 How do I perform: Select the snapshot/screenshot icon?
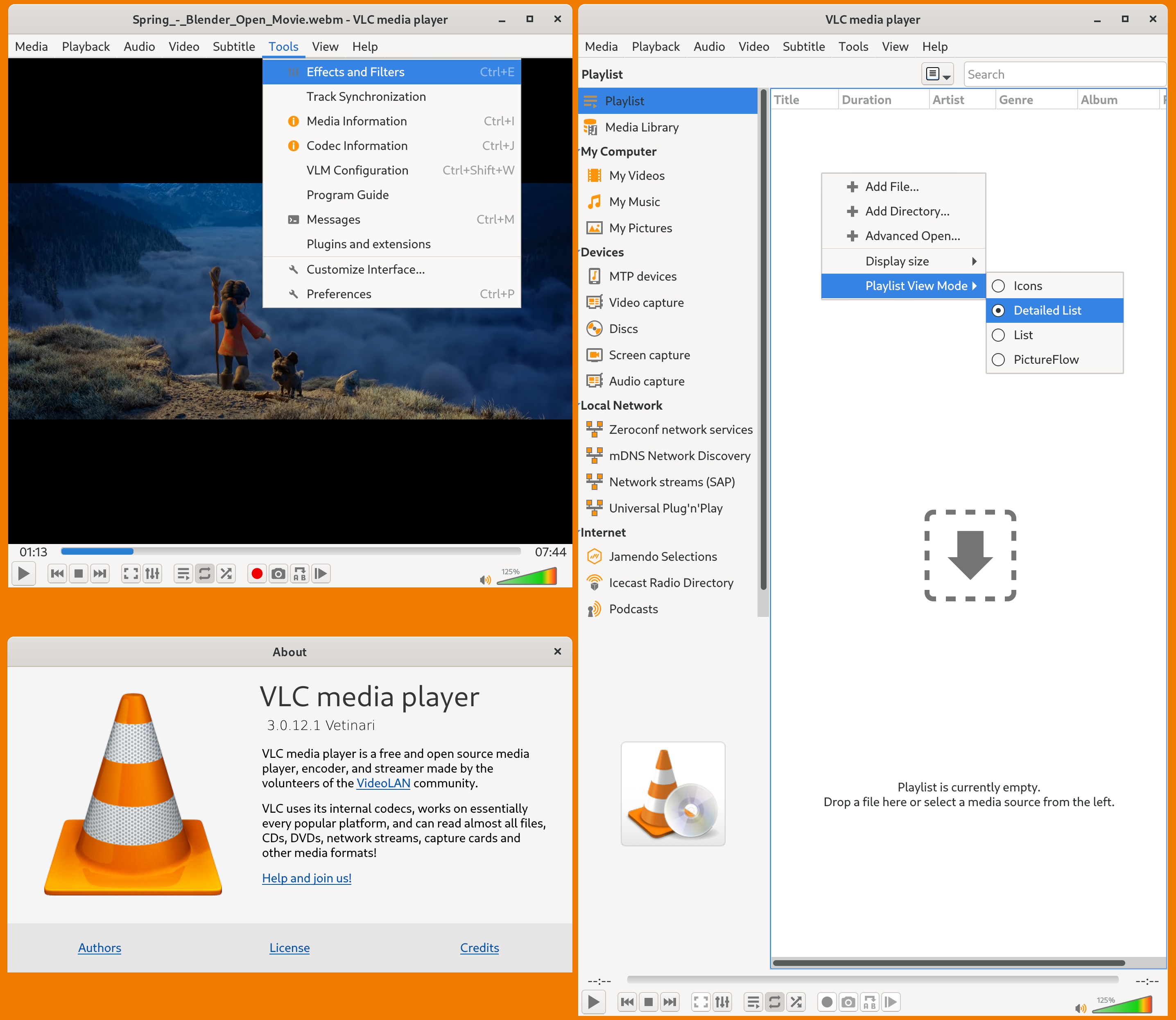[x=278, y=574]
